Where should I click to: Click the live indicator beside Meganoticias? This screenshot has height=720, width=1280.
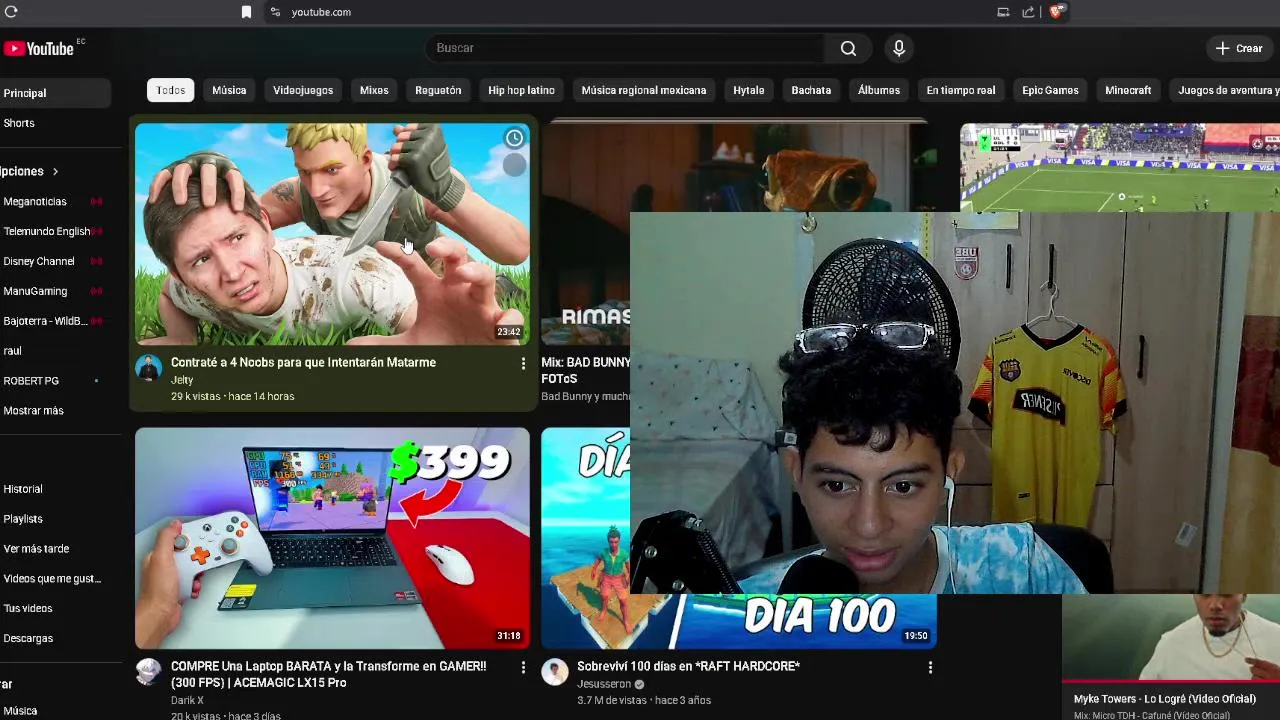point(97,201)
